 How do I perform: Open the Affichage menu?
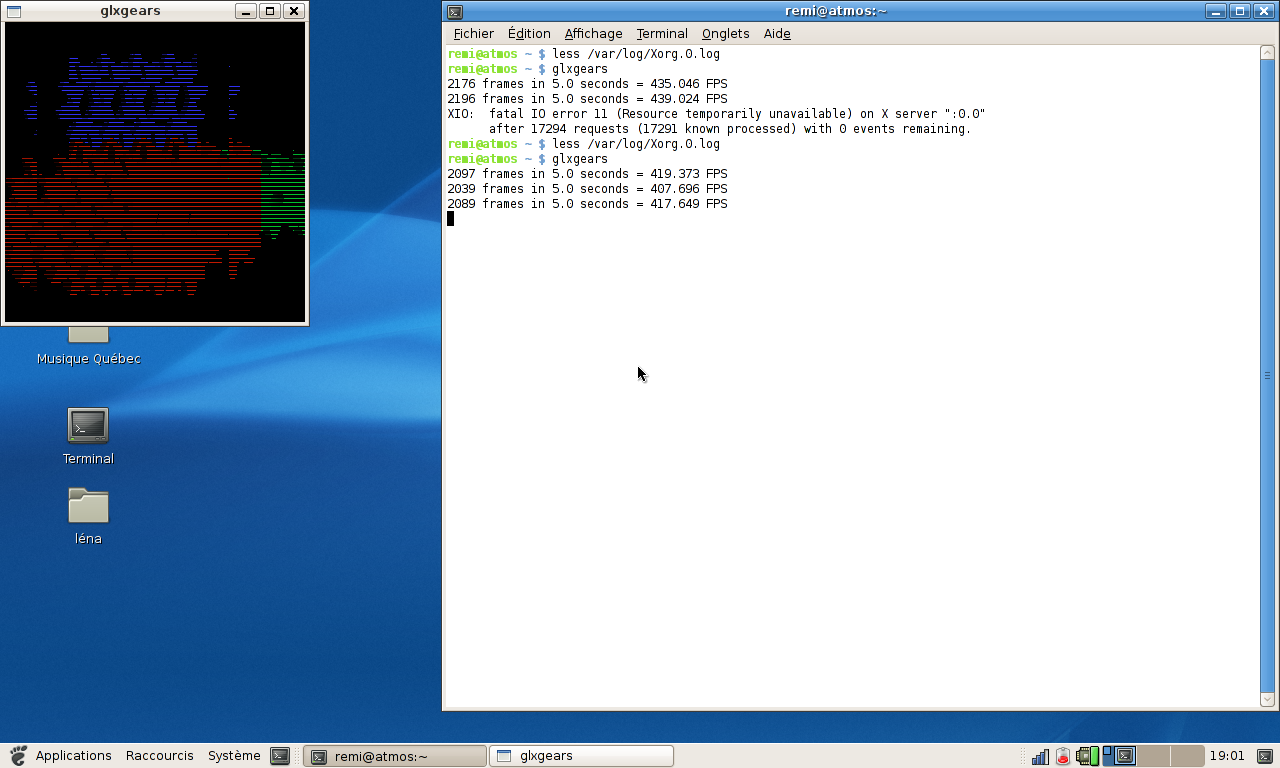(x=593, y=33)
